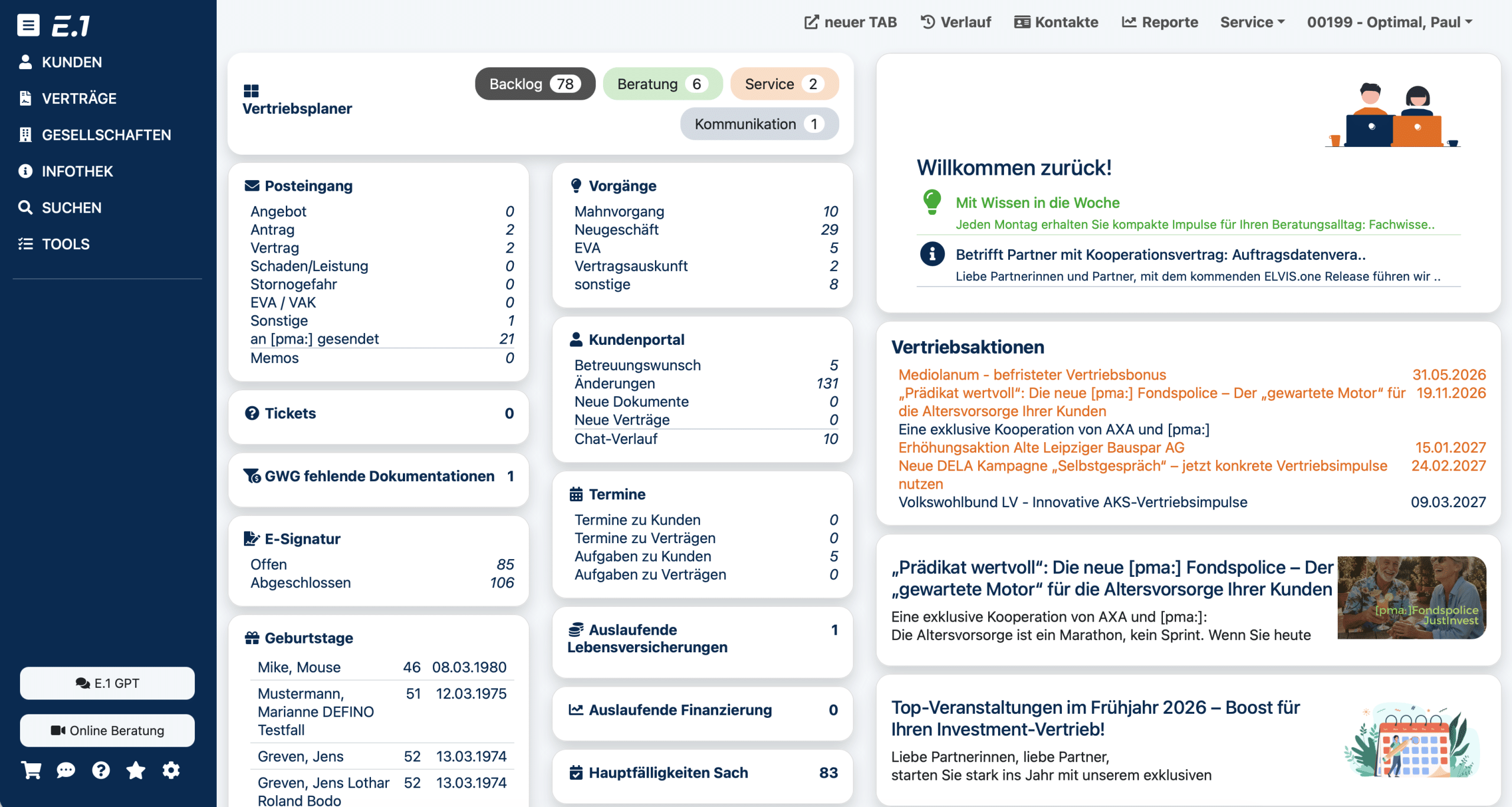Open the 00199 - Optimal, Paul user dropdown

[x=1389, y=22]
